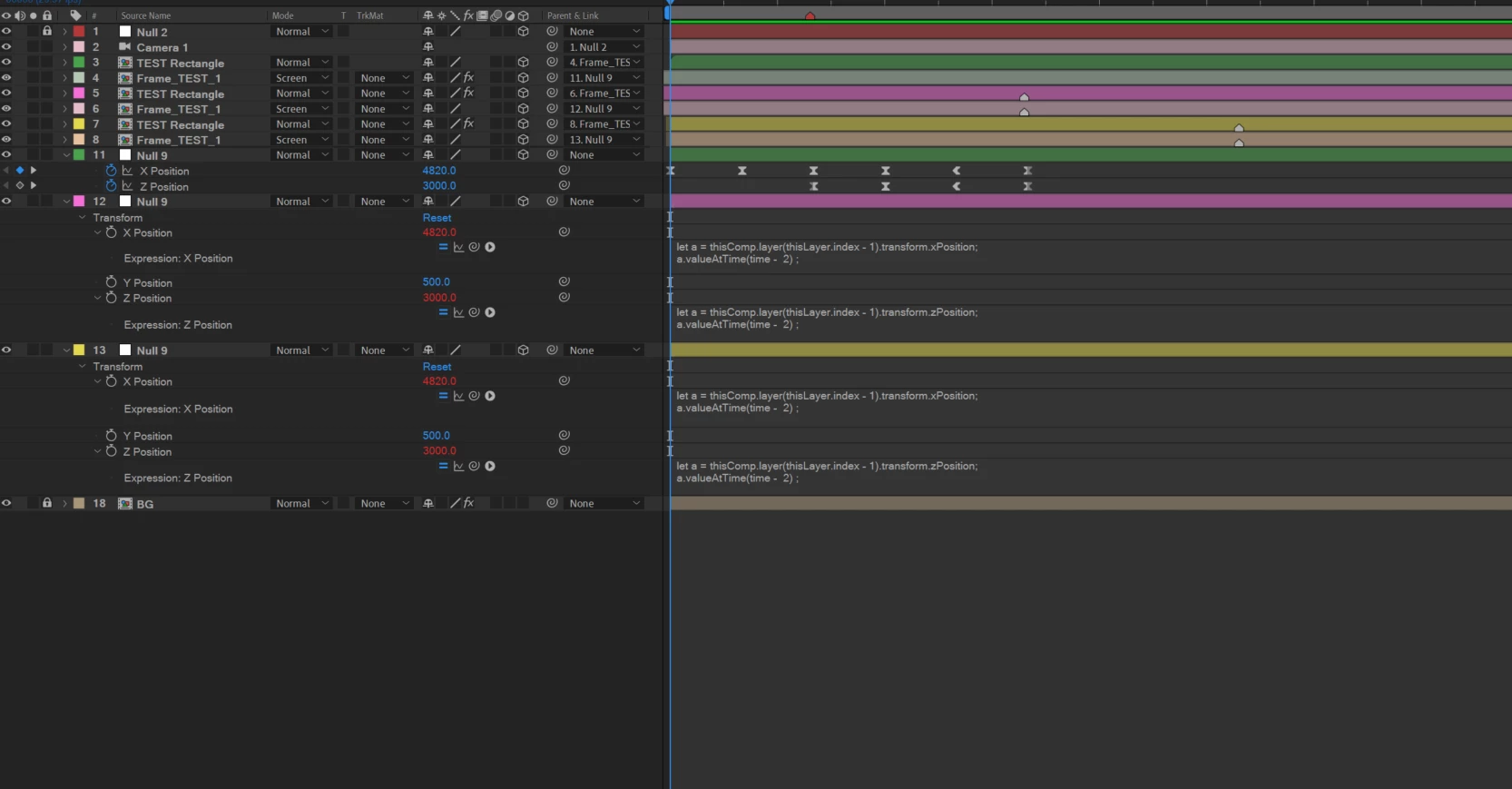Click the Adjustment Layer column header icon

click(509, 15)
